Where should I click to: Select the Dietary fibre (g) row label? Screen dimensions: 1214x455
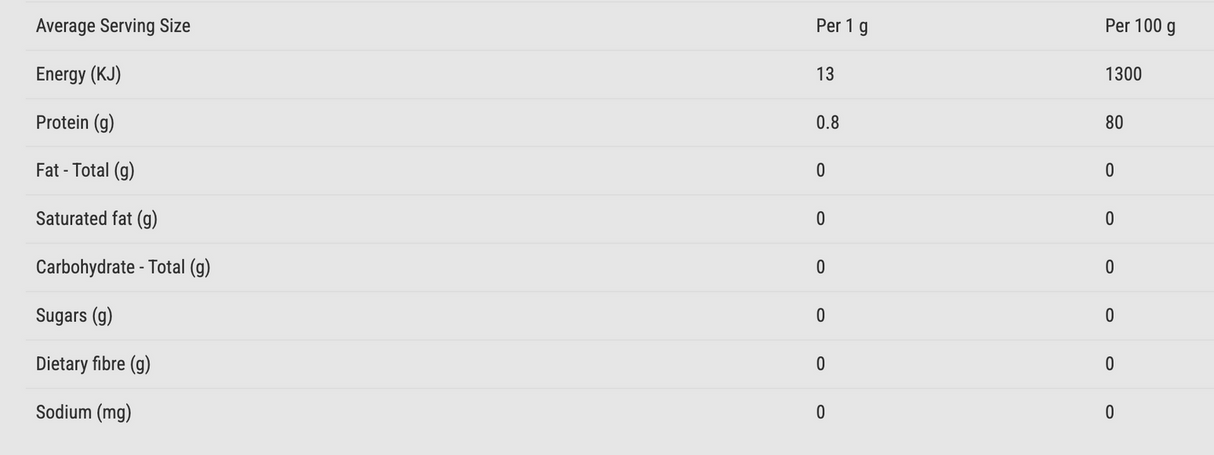93,363
